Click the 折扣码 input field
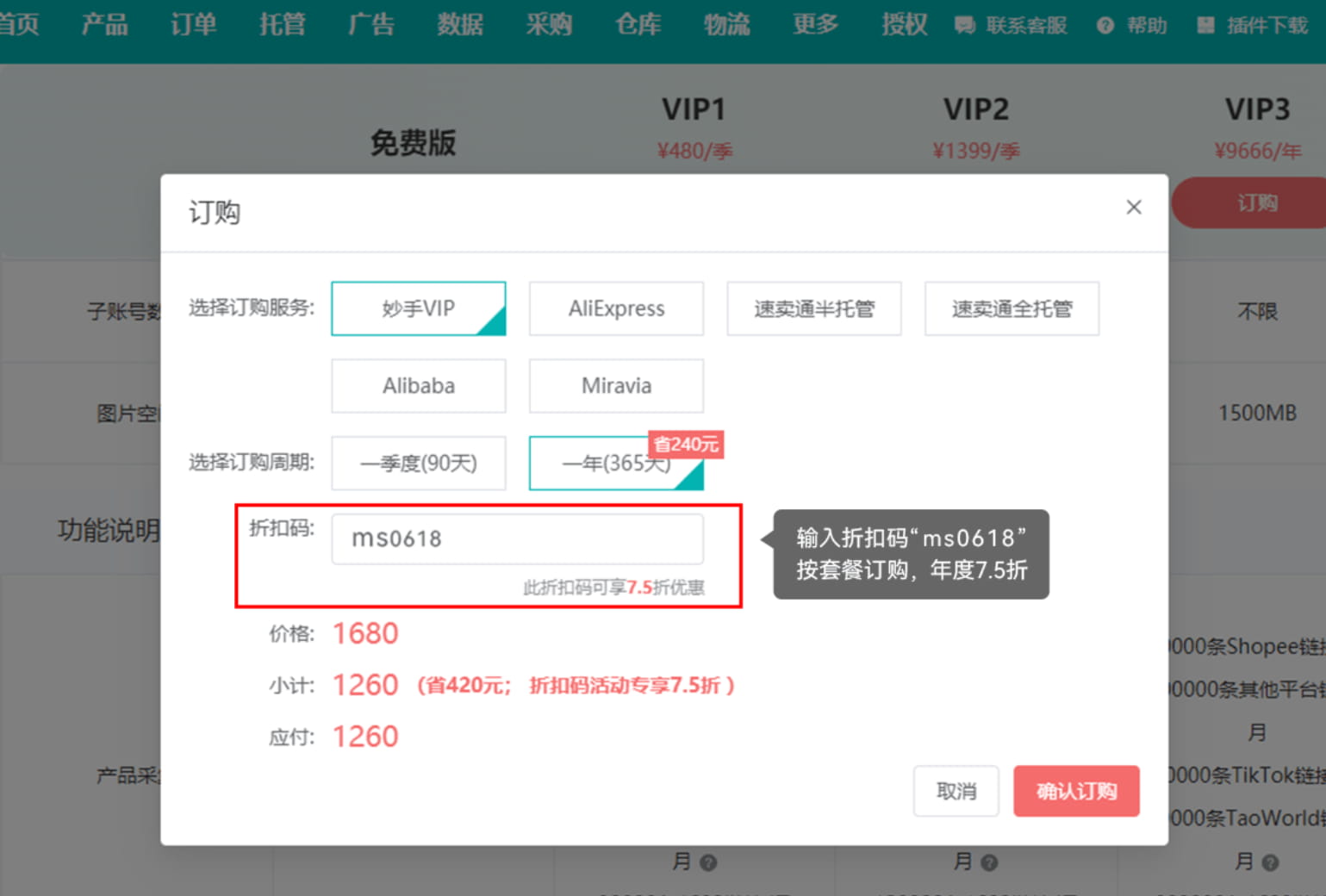Screen dimensions: 1326x896 point(517,539)
